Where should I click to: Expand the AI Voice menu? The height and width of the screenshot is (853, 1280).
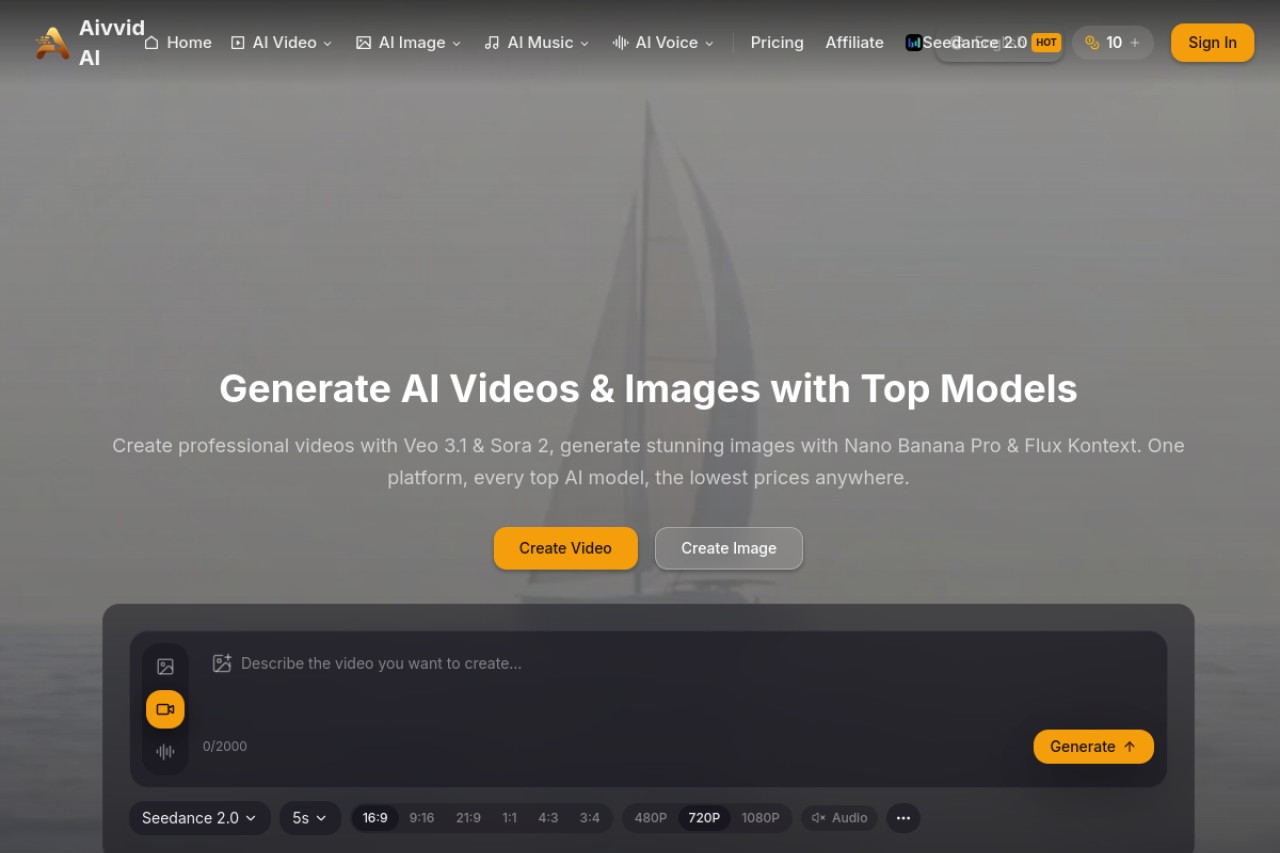(664, 43)
